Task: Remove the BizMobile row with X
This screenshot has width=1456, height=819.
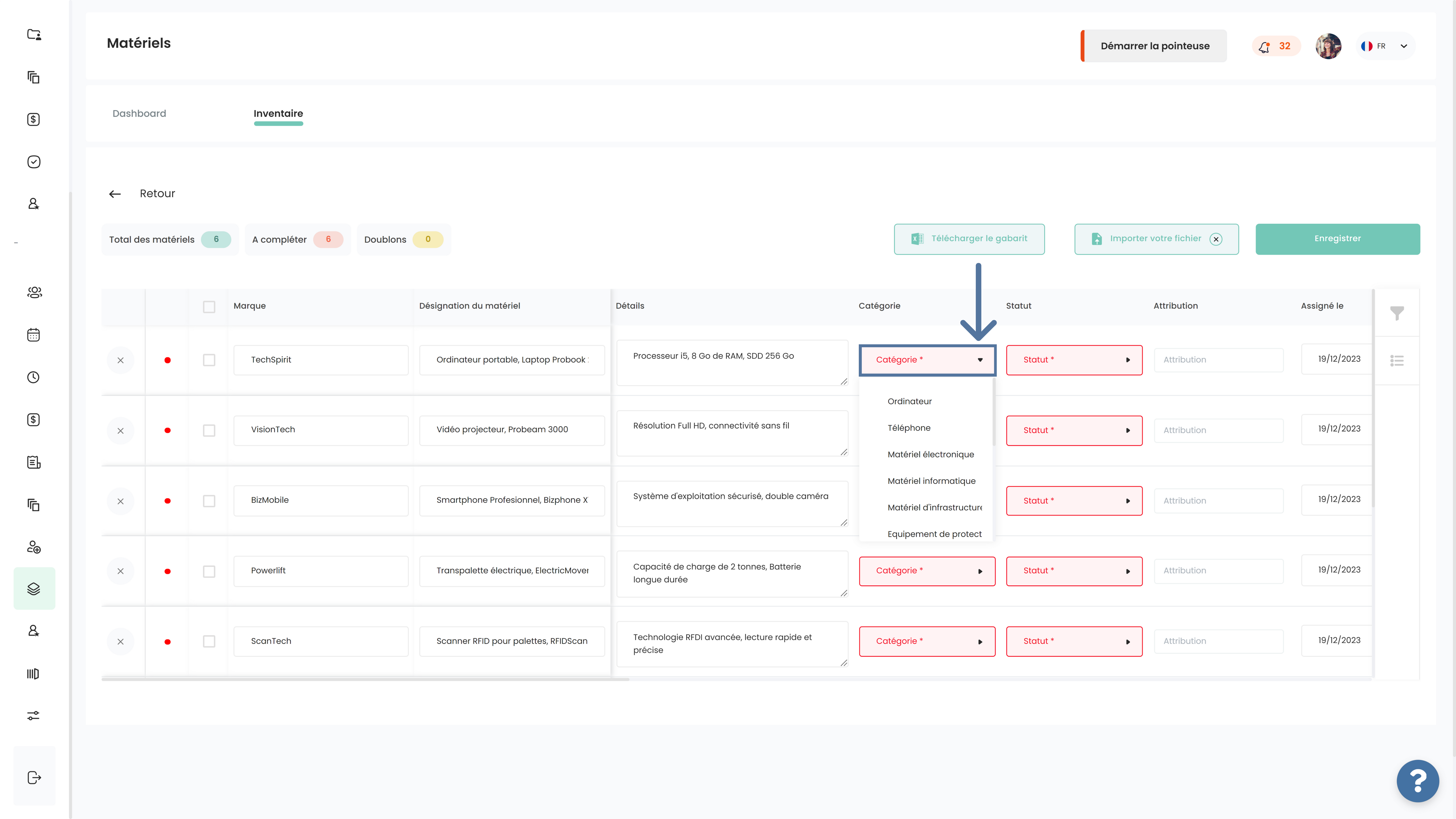Action: 120,501
